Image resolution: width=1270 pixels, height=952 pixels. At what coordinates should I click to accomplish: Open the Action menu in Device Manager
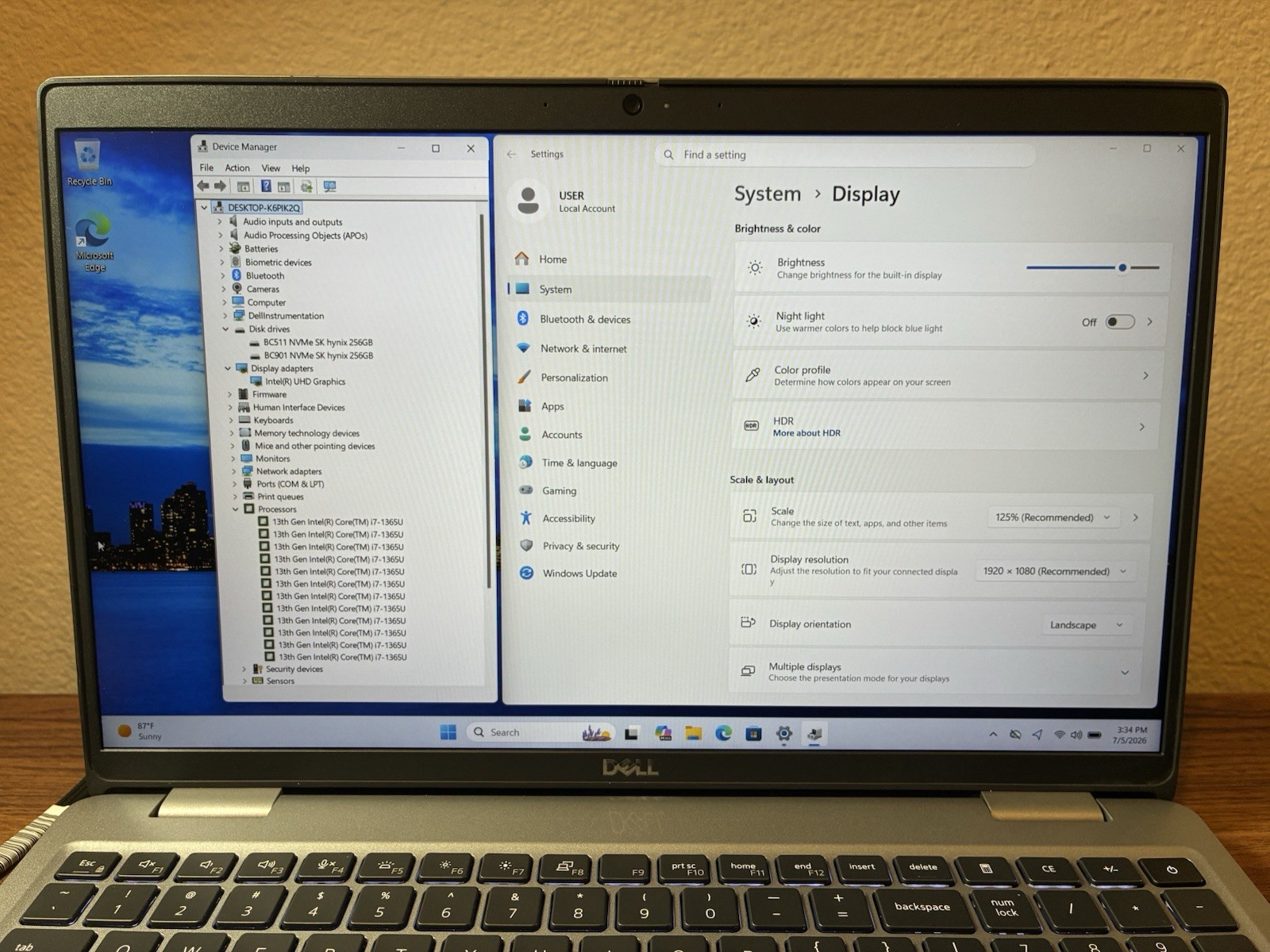[x=237, y=167]
